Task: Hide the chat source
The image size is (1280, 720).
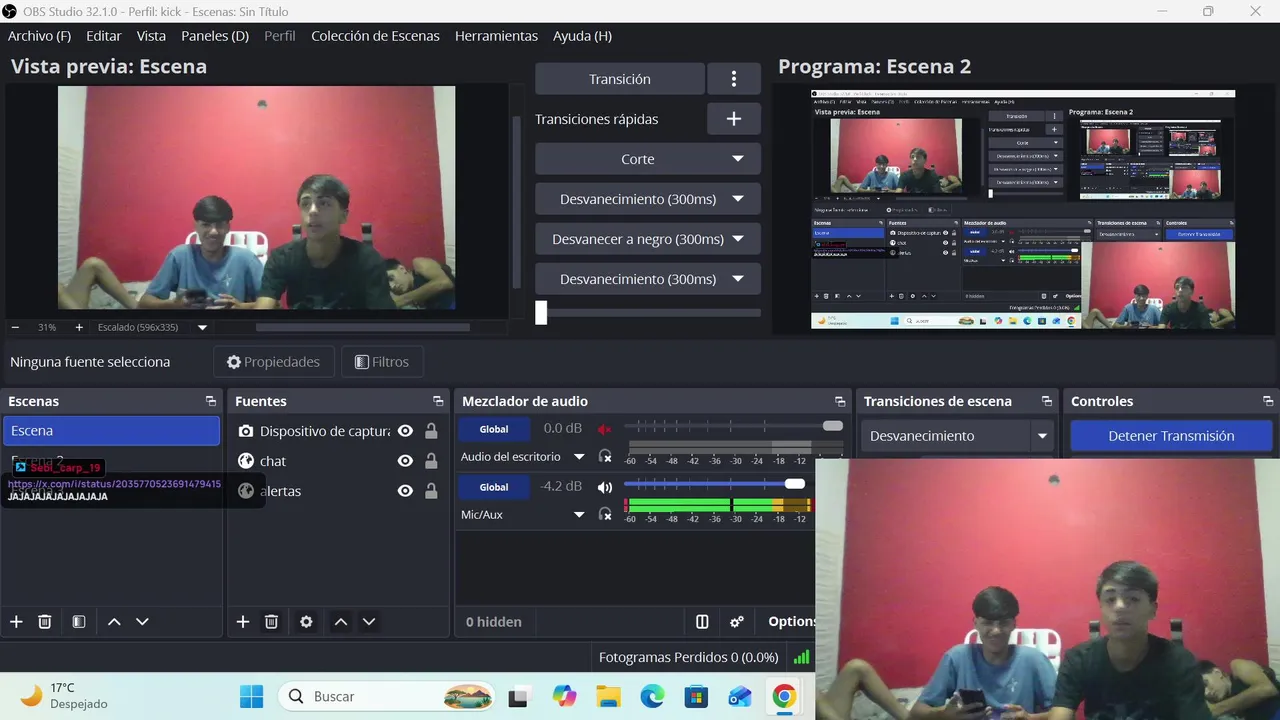Action: [x=405, y=461]
